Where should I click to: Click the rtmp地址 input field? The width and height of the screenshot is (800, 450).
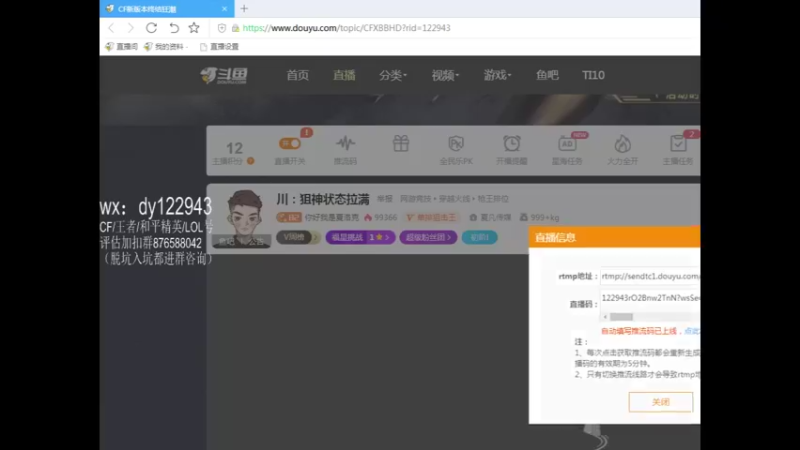tap(650, 276)
